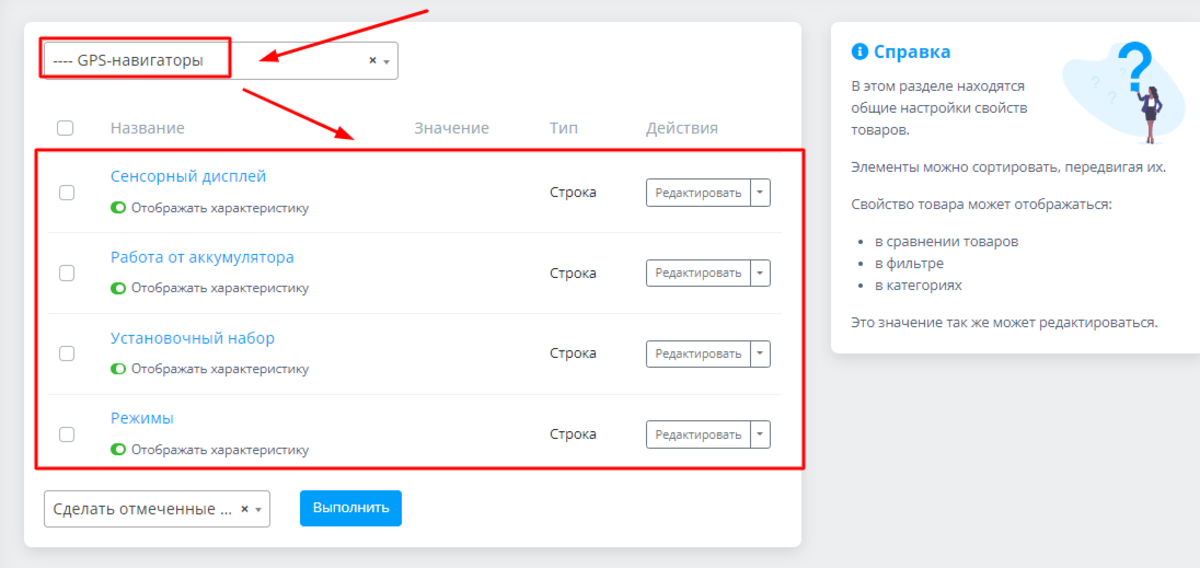The width and height of the screenshot is (1200, 568).
Task: Click the Выполнить button
Action: coord(350,508)
